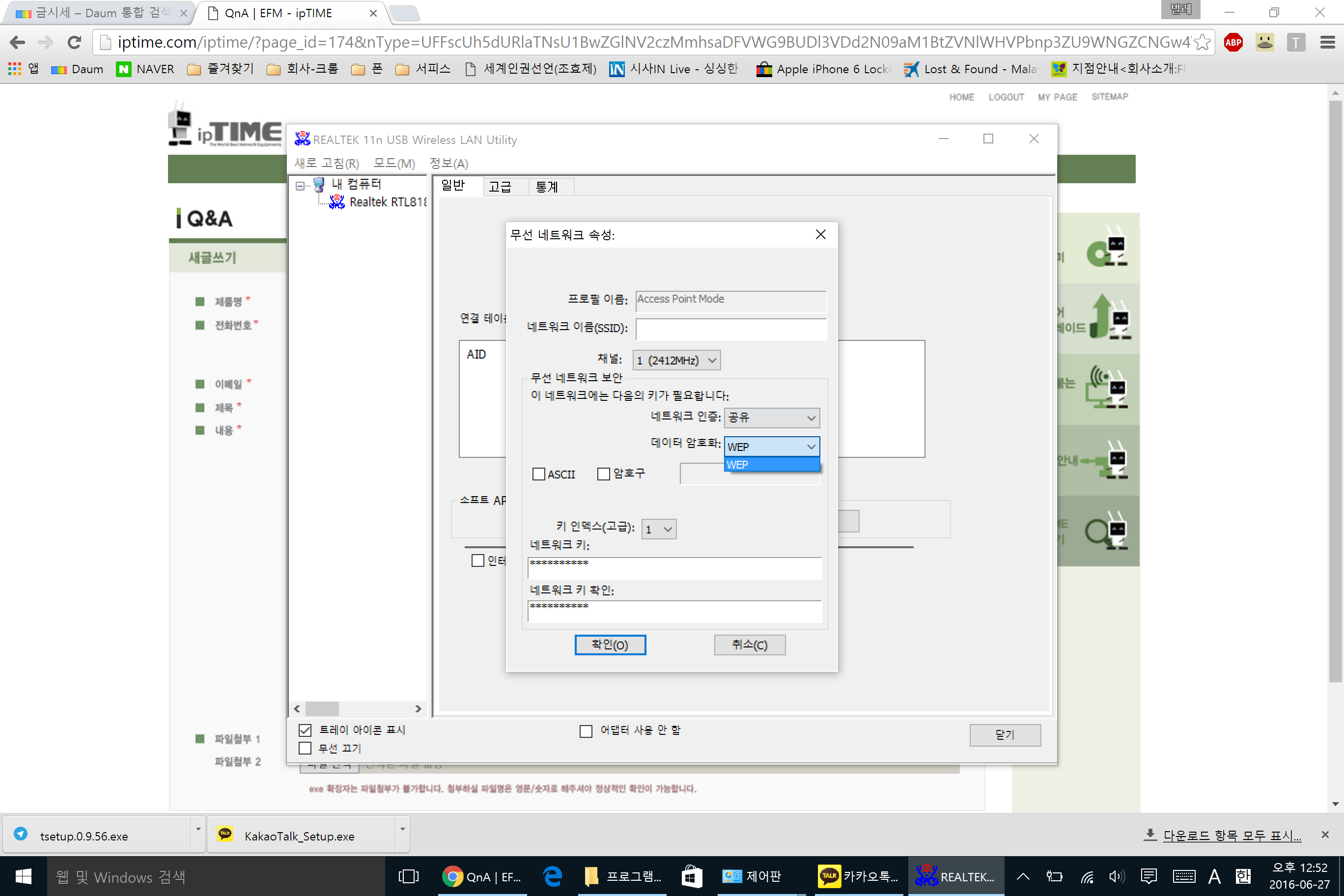
Task: Click the browser page vertical scrollbar
Action: click(x=1335, y=391)
